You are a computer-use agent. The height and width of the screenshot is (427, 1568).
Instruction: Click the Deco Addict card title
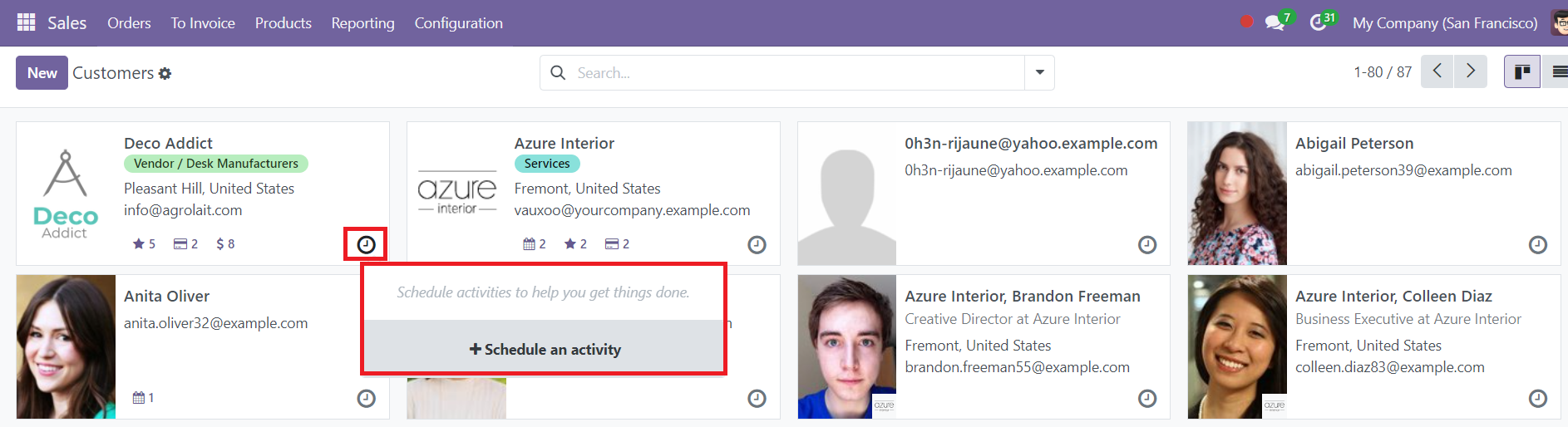coord(168,143)
